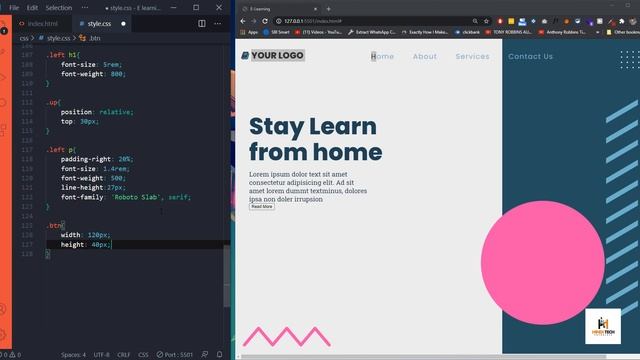
Task: Expand the hidden menu bar items ellipsis
Action: click(84, 8)
